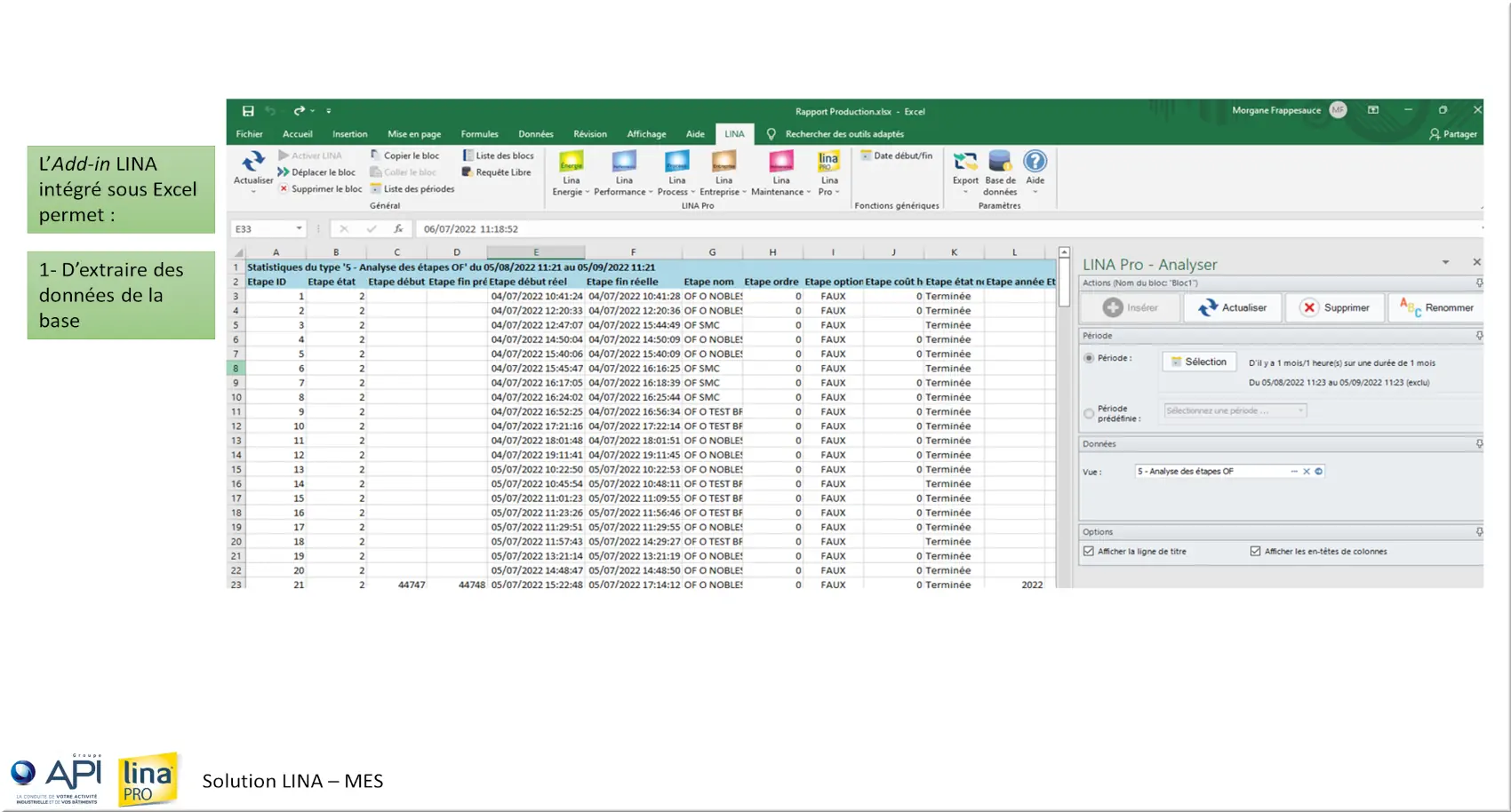Click the ribbon display options icon
Screen dimensions: 1511x812
coord(1373,110)
